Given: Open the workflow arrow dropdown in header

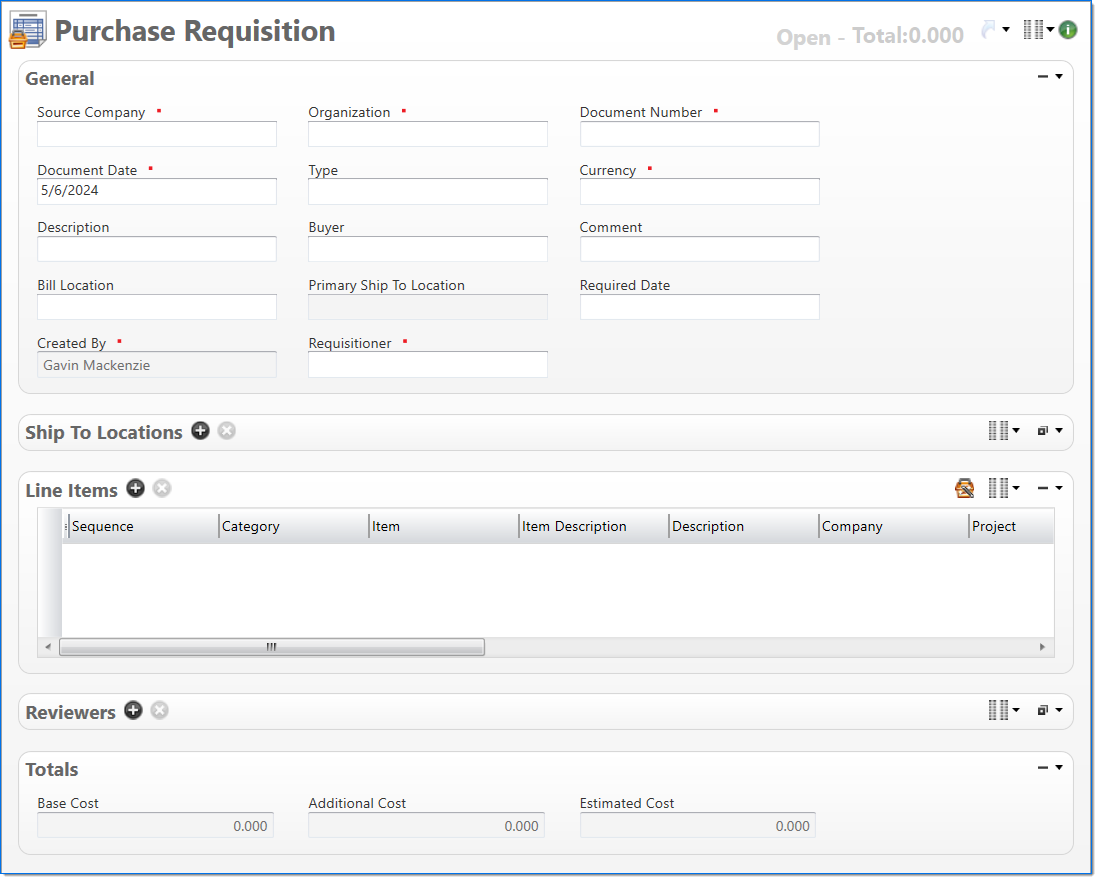Looking at the screenshot, I should pos(995,30).
